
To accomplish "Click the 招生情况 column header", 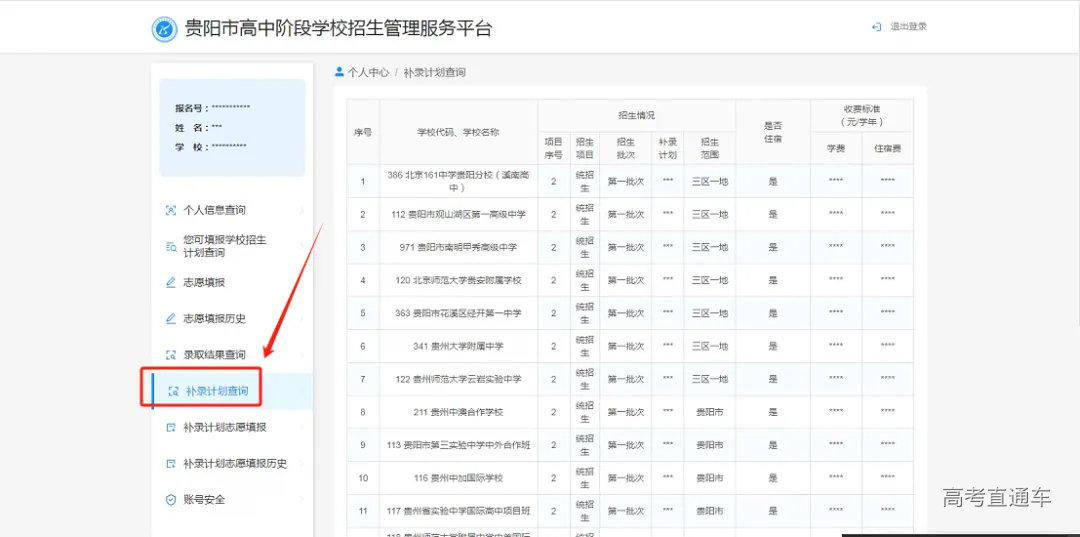I will pos(636,116).
